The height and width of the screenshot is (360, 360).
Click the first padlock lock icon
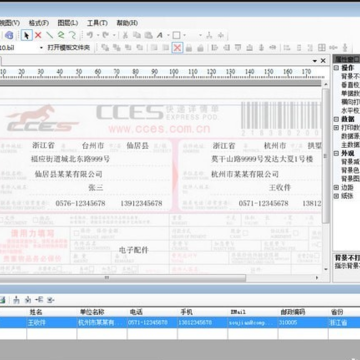click(x=189, y=48)
